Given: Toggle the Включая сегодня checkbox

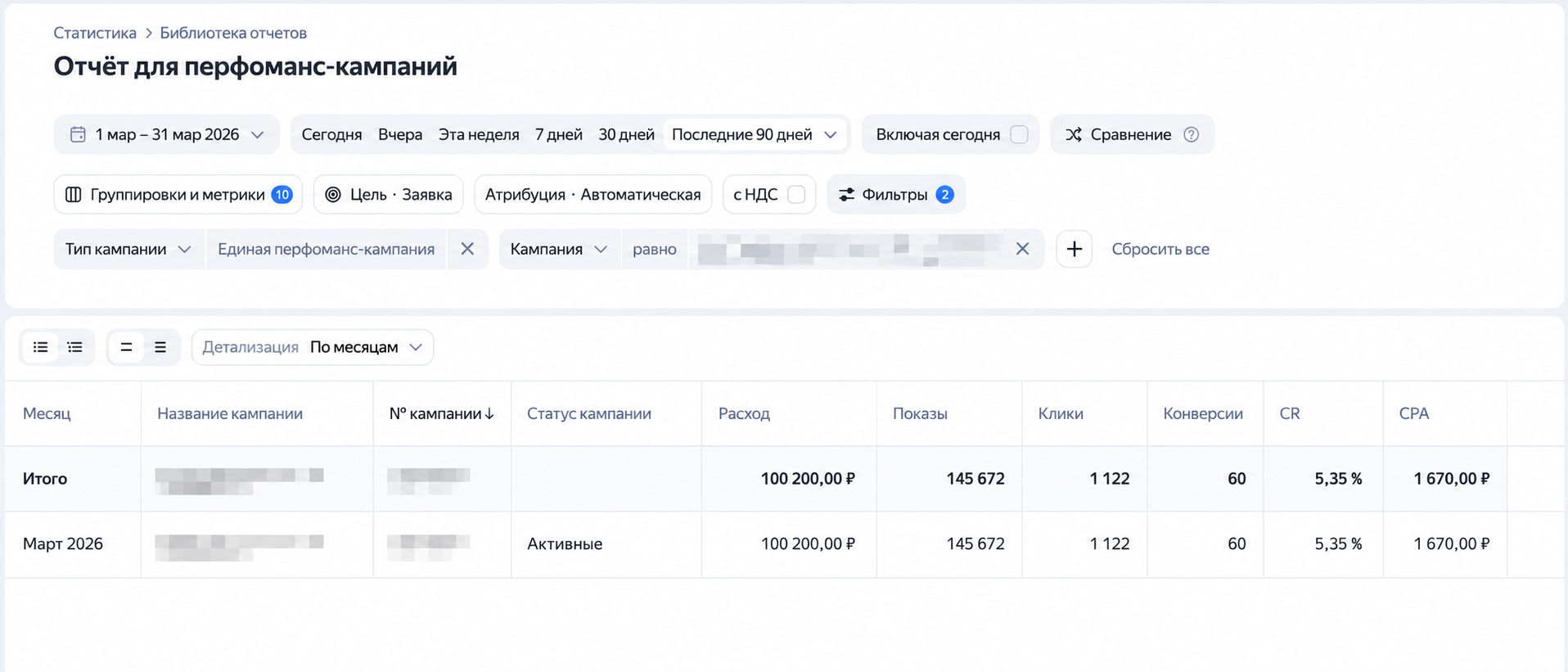Looking at the screenshot, I should [1019, 134].
